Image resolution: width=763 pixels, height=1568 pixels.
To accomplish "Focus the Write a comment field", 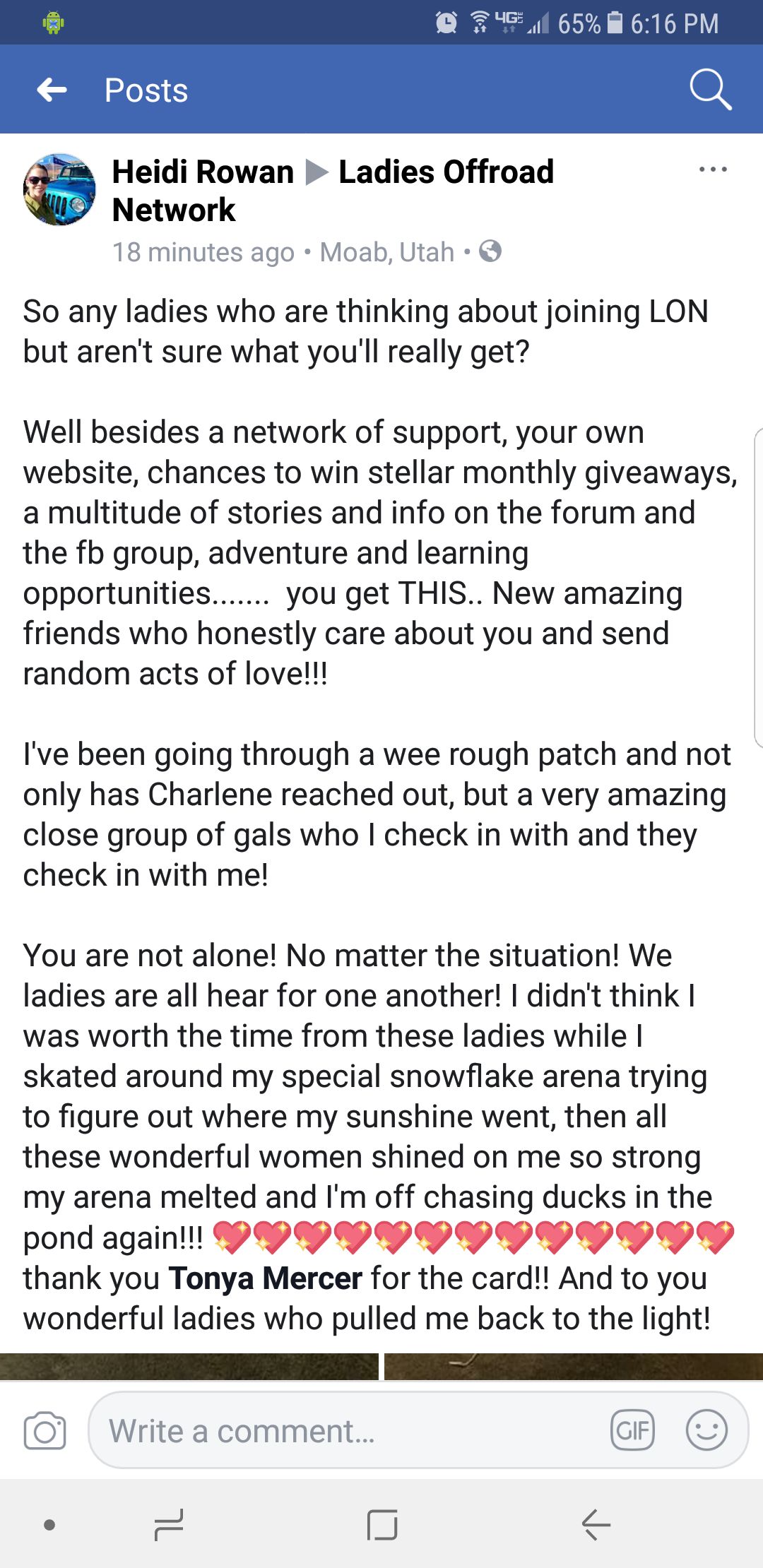I will point(346,1431).
